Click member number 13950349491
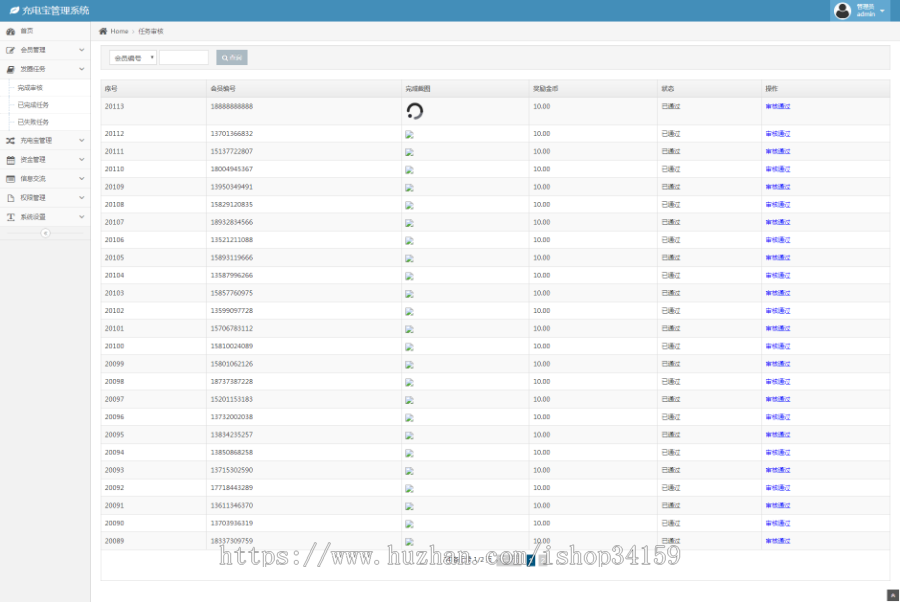 231,187
